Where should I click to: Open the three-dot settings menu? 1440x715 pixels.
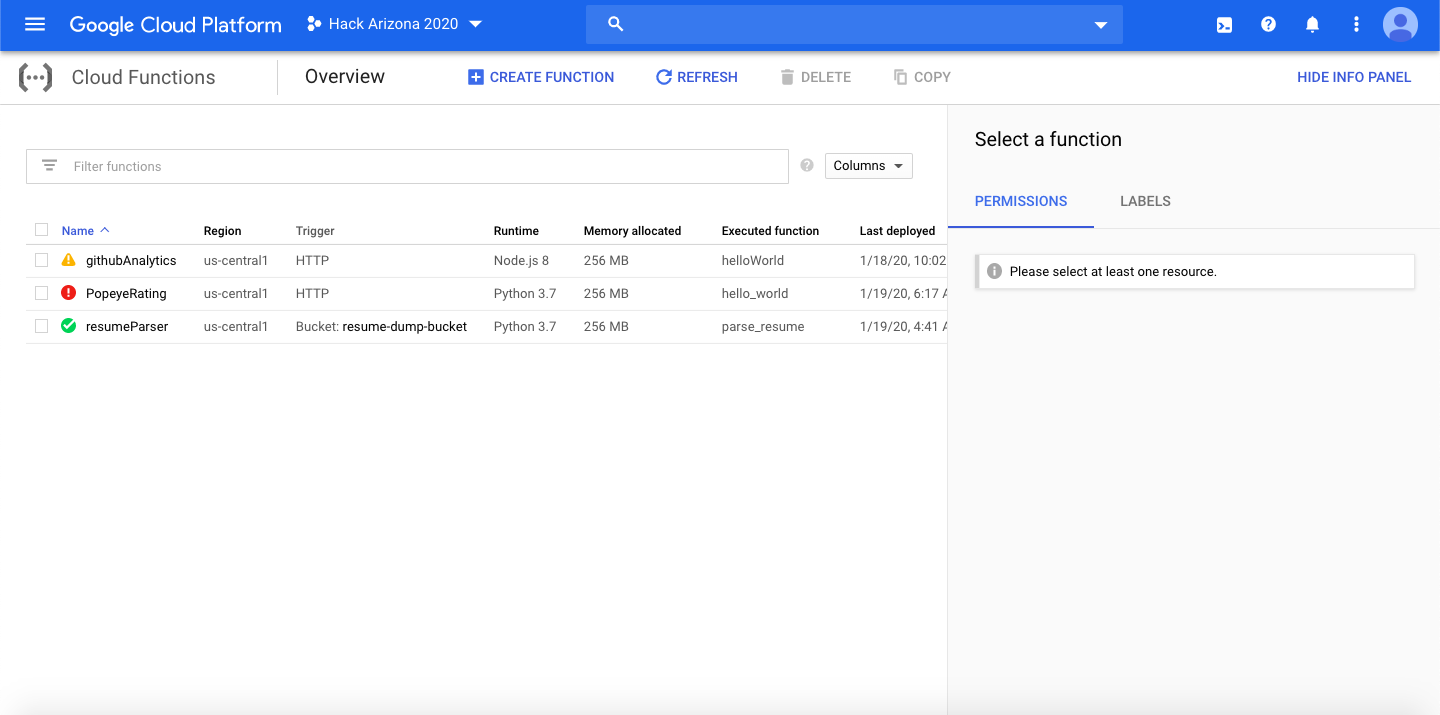coord(1356,24)
